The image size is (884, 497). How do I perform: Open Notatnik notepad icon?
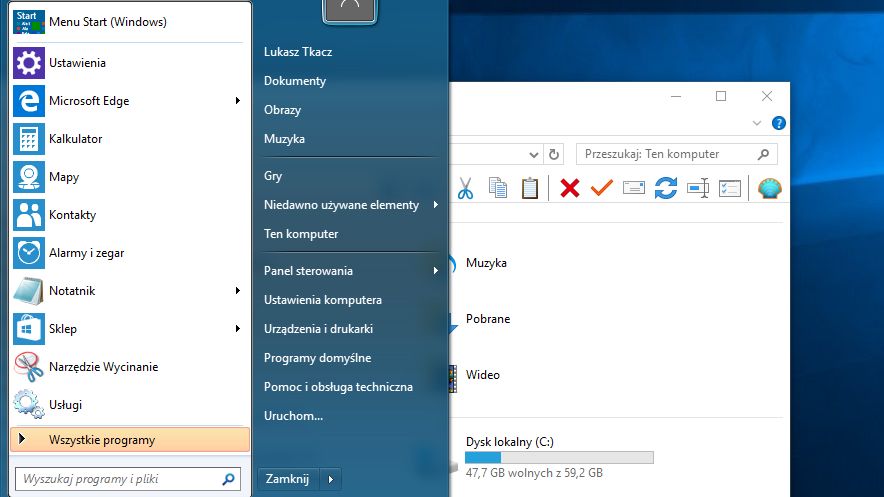[x=29, y=291]
